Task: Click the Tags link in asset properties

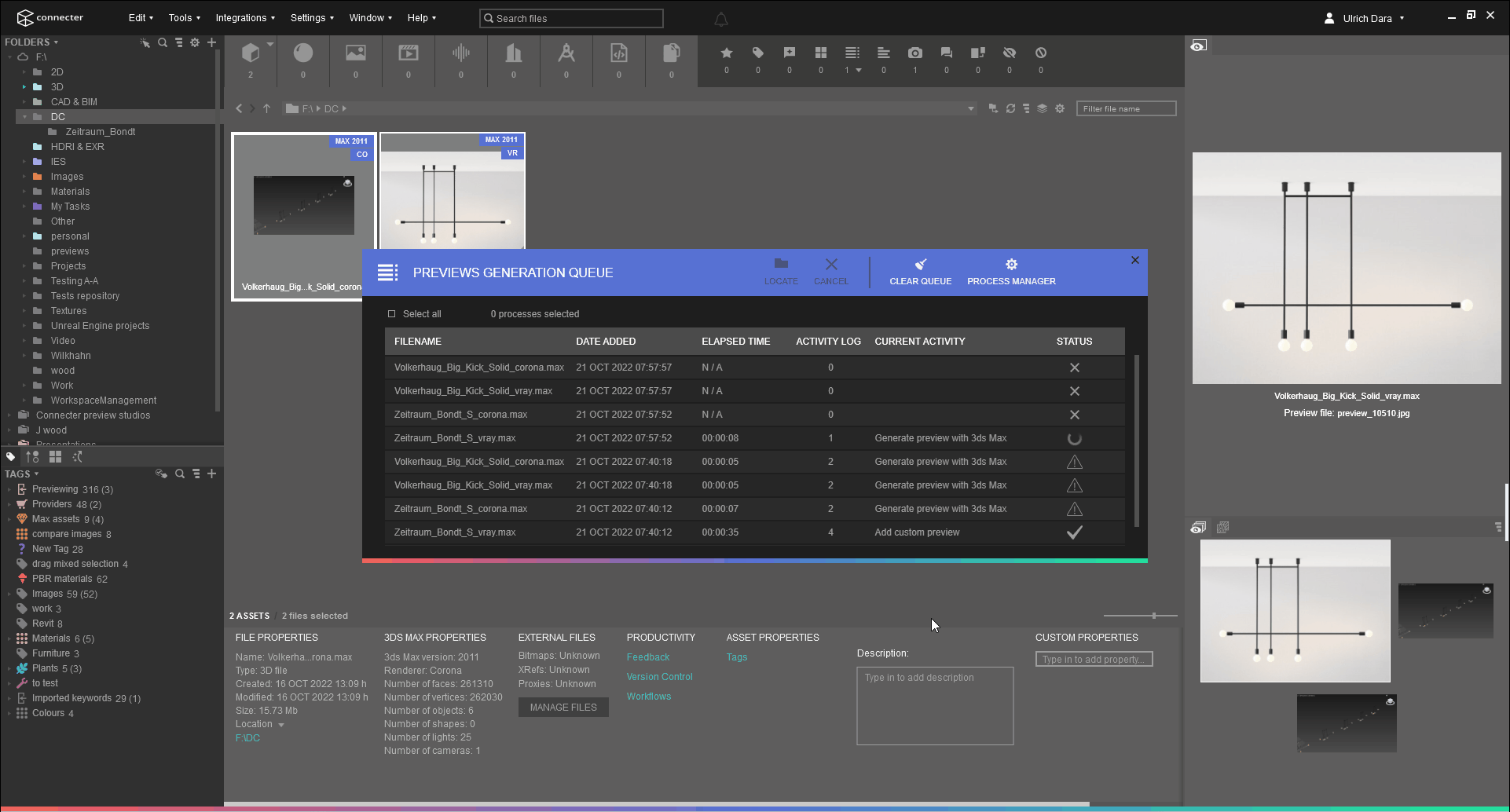Action: [737, 657]
